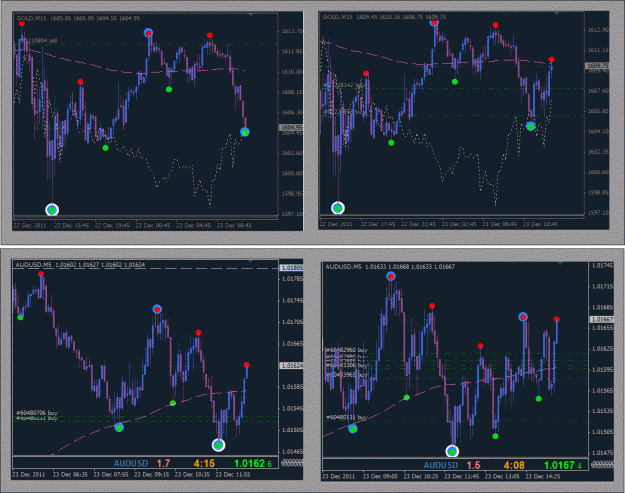The width and height of the screenshot is (625, 493).
Task: Click the 22 Dec 17:45 time label
Action: point(377,224)
